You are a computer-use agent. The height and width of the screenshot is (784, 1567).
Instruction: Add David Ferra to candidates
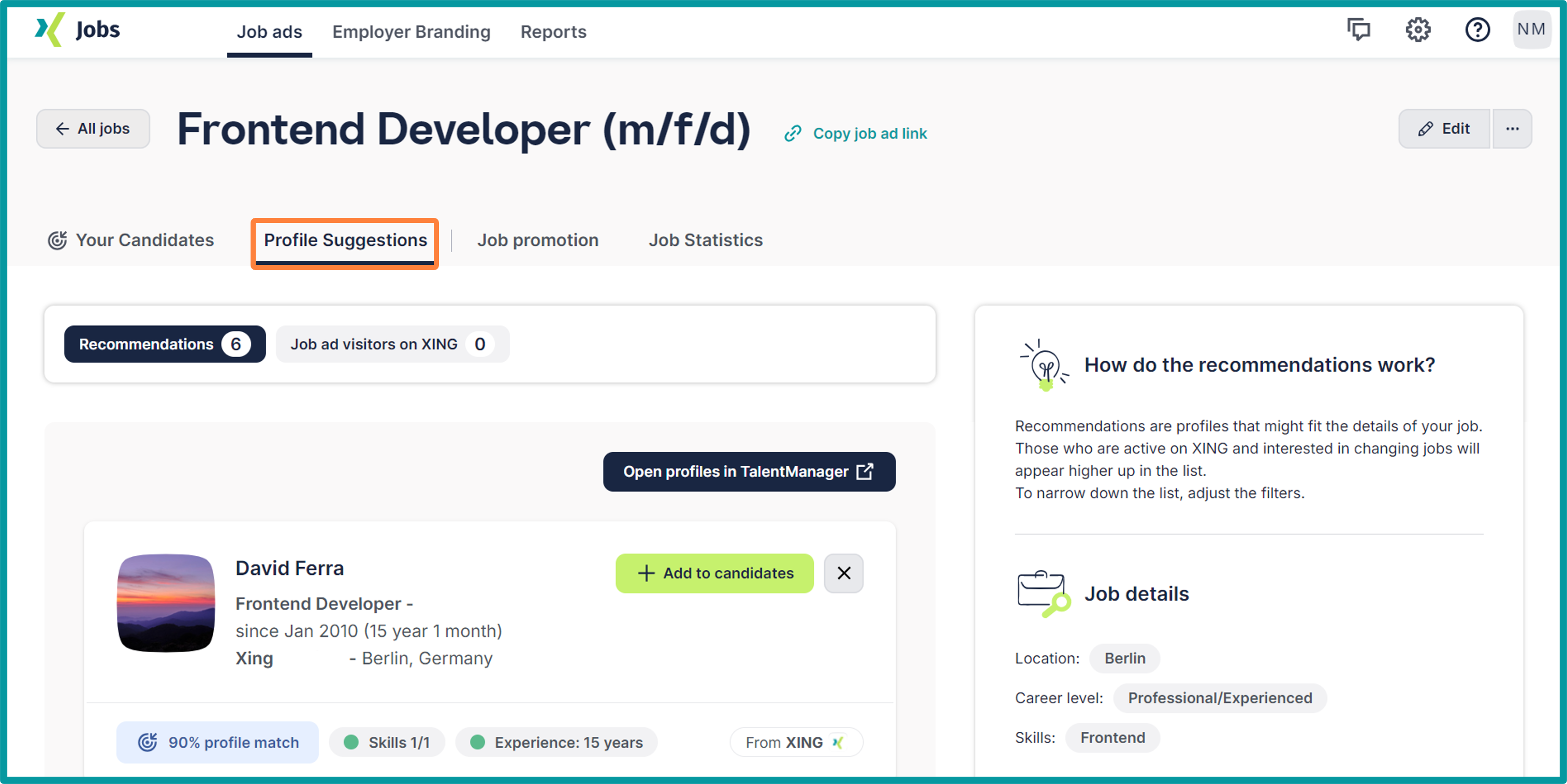(714, 573)
